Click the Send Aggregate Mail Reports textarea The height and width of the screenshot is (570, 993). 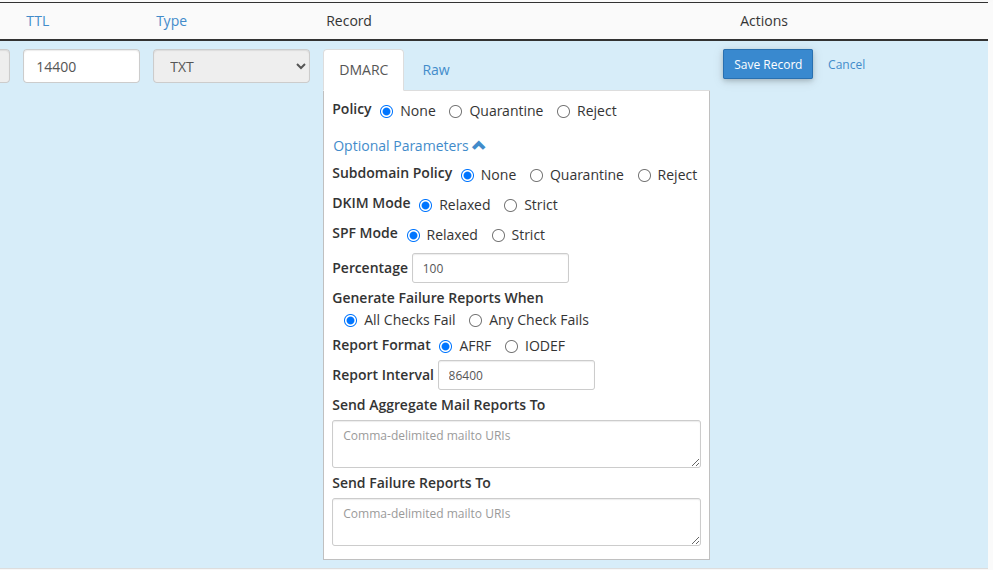pyautogui.click(x=516, y=443)
